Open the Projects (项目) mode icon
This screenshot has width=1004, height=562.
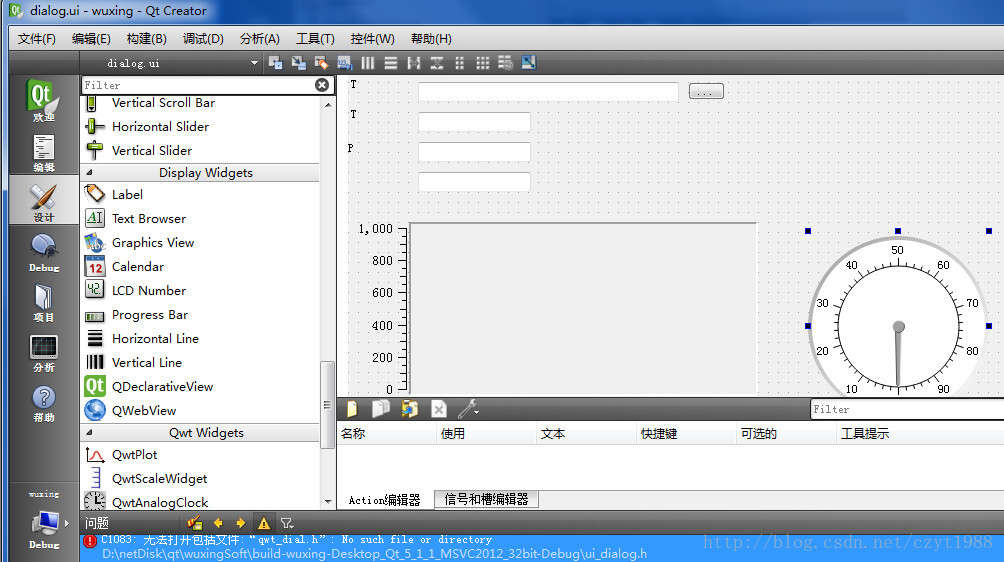[x=44, y=303]
